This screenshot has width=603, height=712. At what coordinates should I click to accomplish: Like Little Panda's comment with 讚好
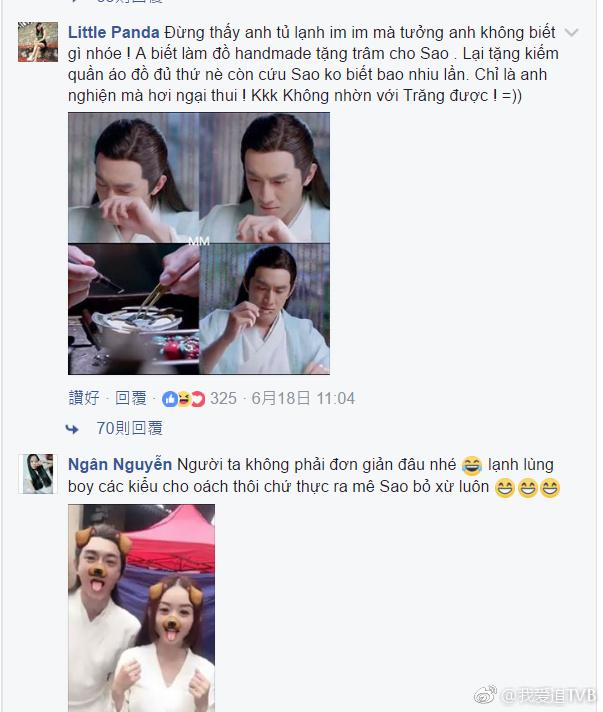[x=84, y=398]
